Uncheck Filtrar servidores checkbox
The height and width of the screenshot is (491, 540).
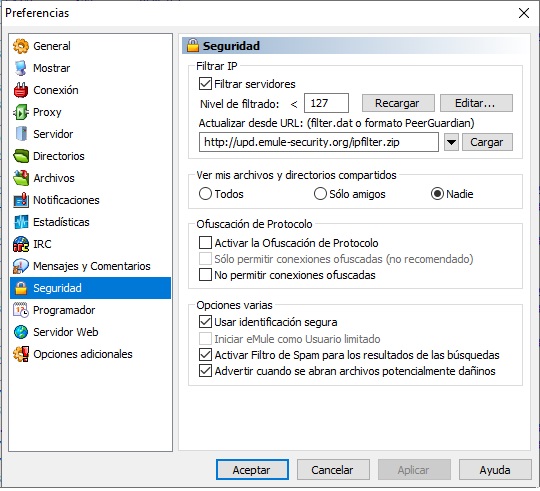(x=205, y=84)
